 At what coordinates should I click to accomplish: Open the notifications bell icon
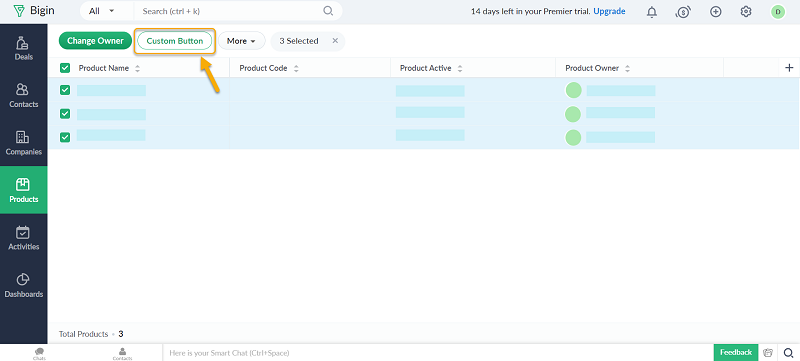click(x=652, y=12)
